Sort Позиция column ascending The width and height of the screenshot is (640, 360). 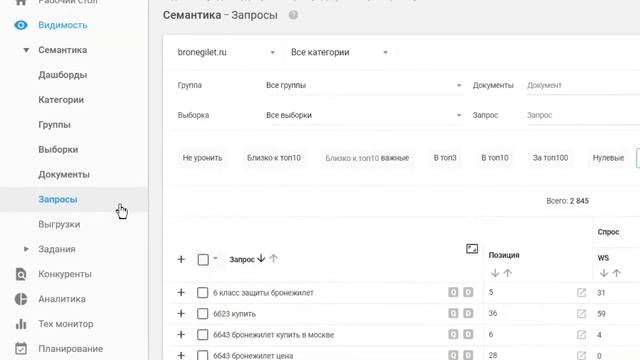click(507, 273)
